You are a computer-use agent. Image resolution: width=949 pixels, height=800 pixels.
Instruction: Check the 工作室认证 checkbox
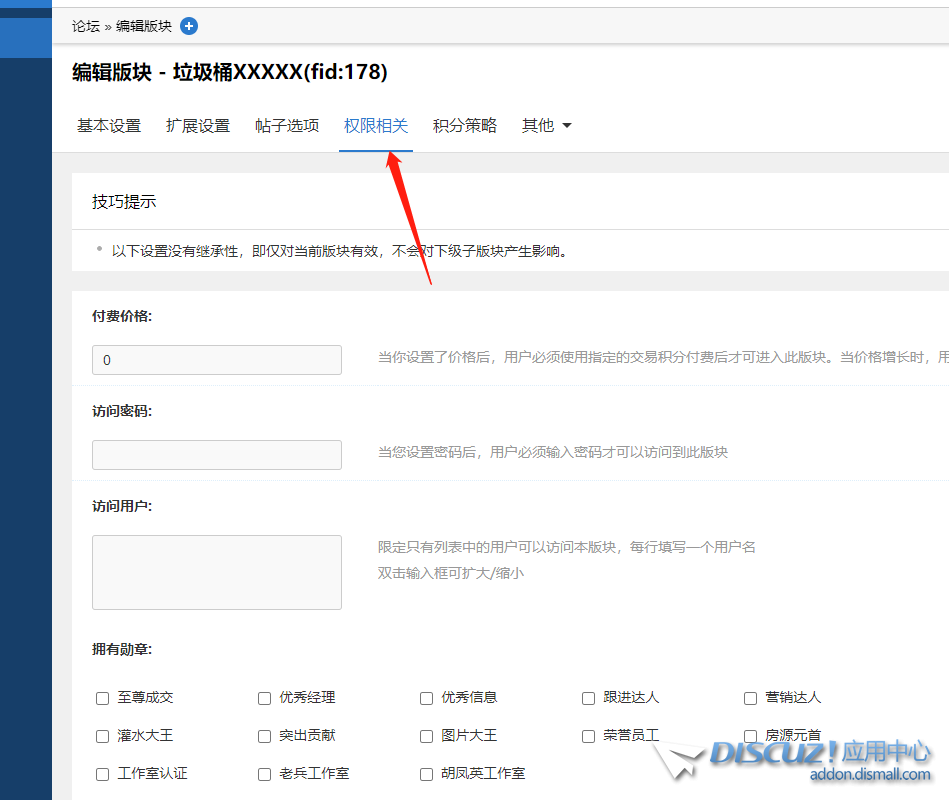102,774
